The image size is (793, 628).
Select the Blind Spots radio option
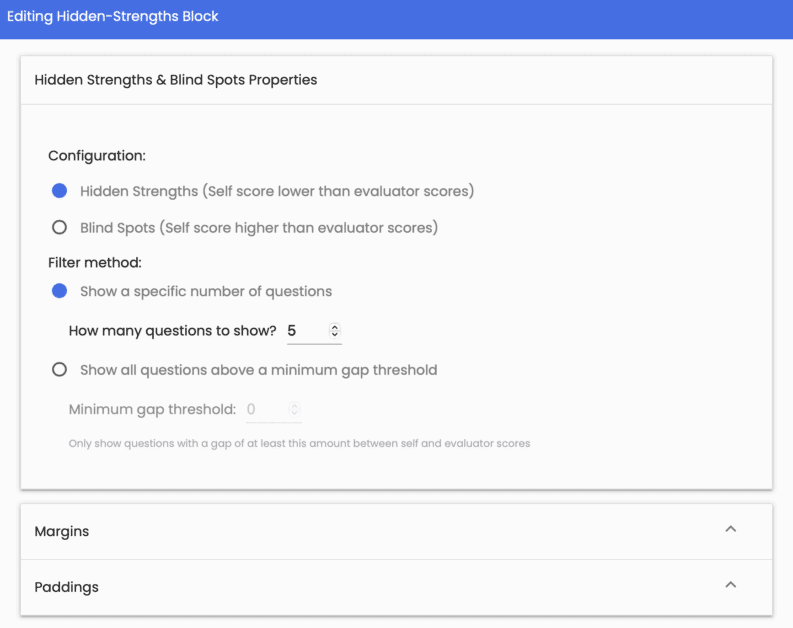pos(59,228)
